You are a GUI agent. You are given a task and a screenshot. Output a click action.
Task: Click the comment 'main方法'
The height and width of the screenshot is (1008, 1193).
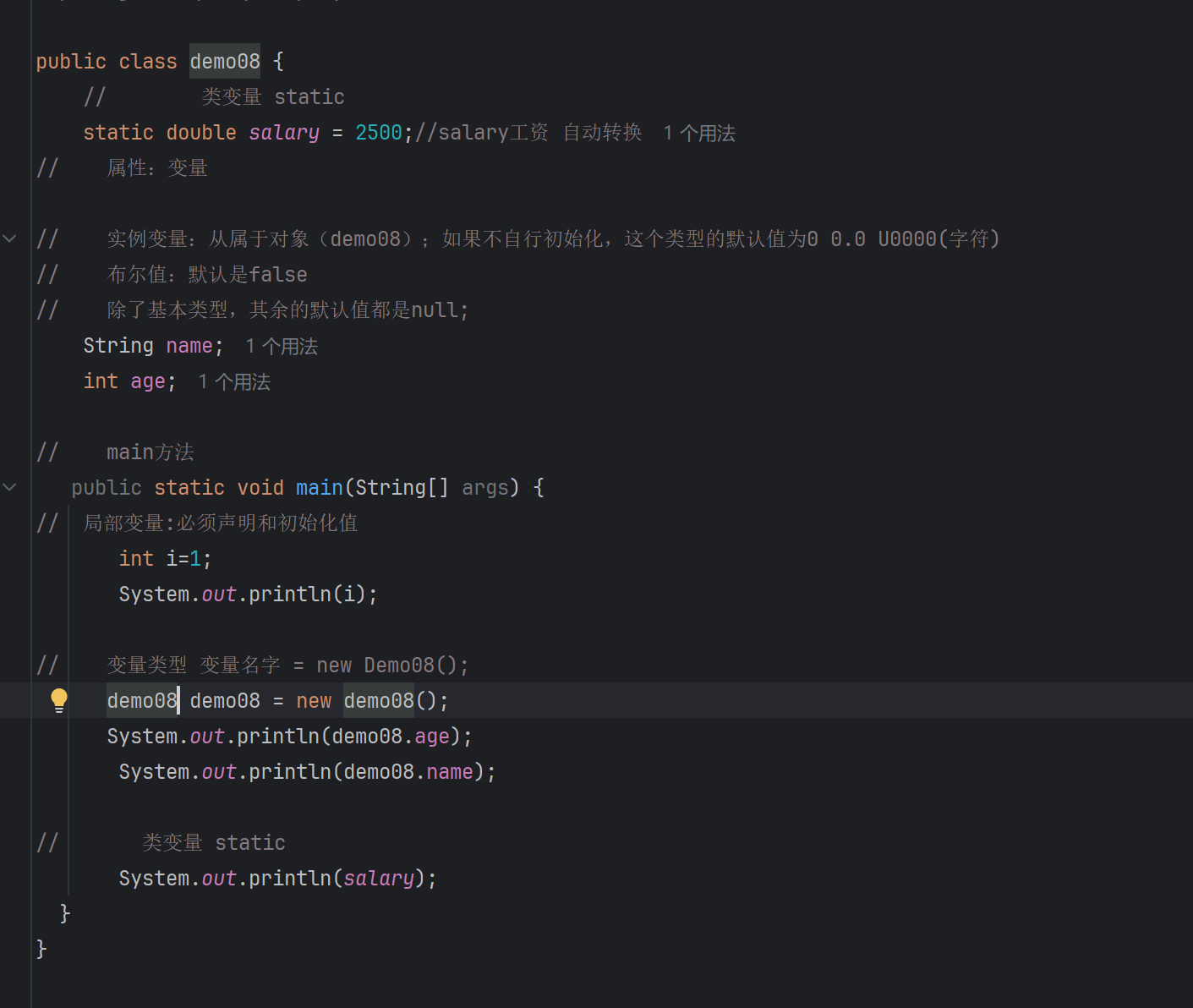pos(150,452)
